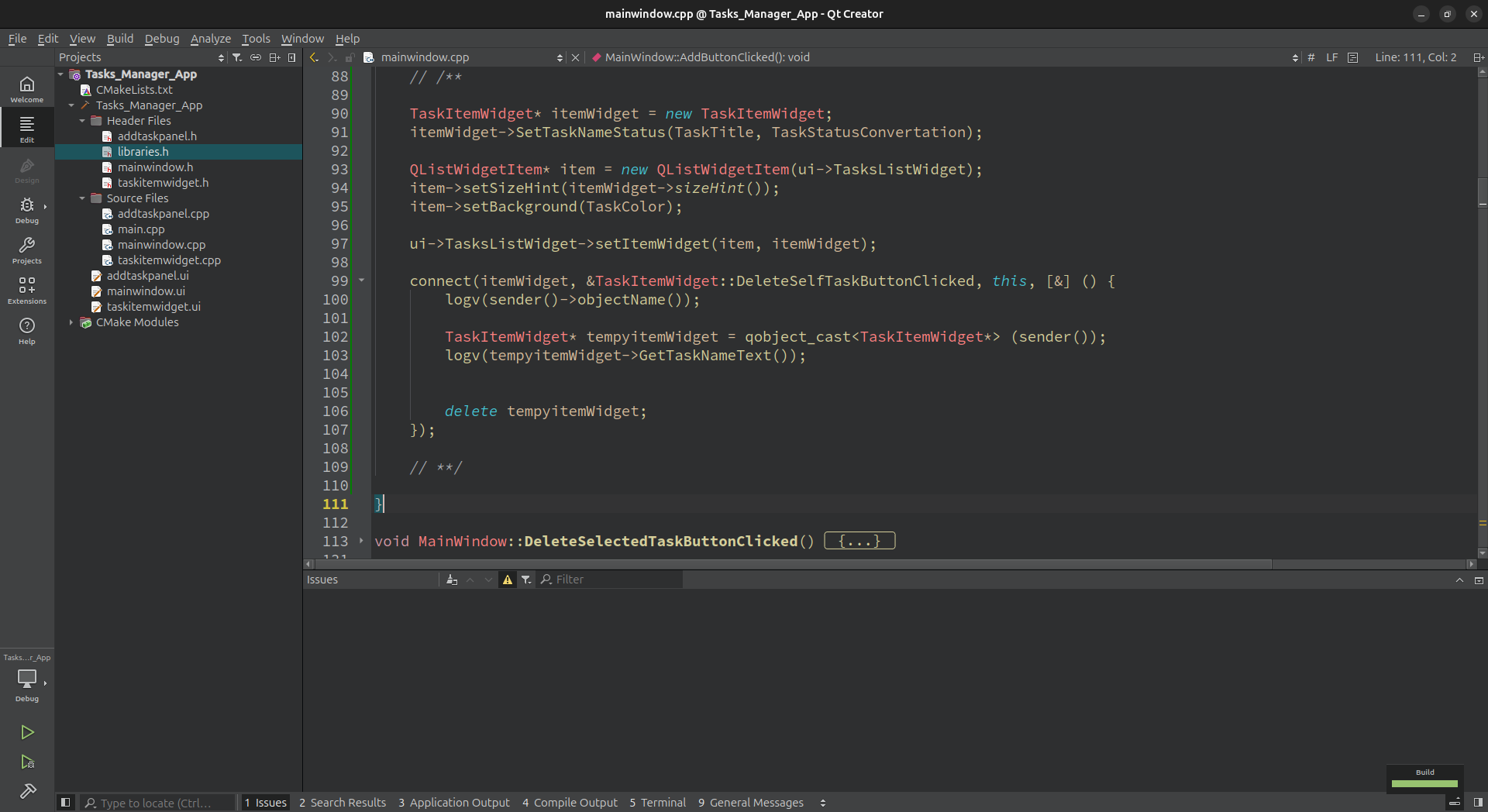Open the Extensions mode
Screen dimensions: 1488x812
point(27,290)
